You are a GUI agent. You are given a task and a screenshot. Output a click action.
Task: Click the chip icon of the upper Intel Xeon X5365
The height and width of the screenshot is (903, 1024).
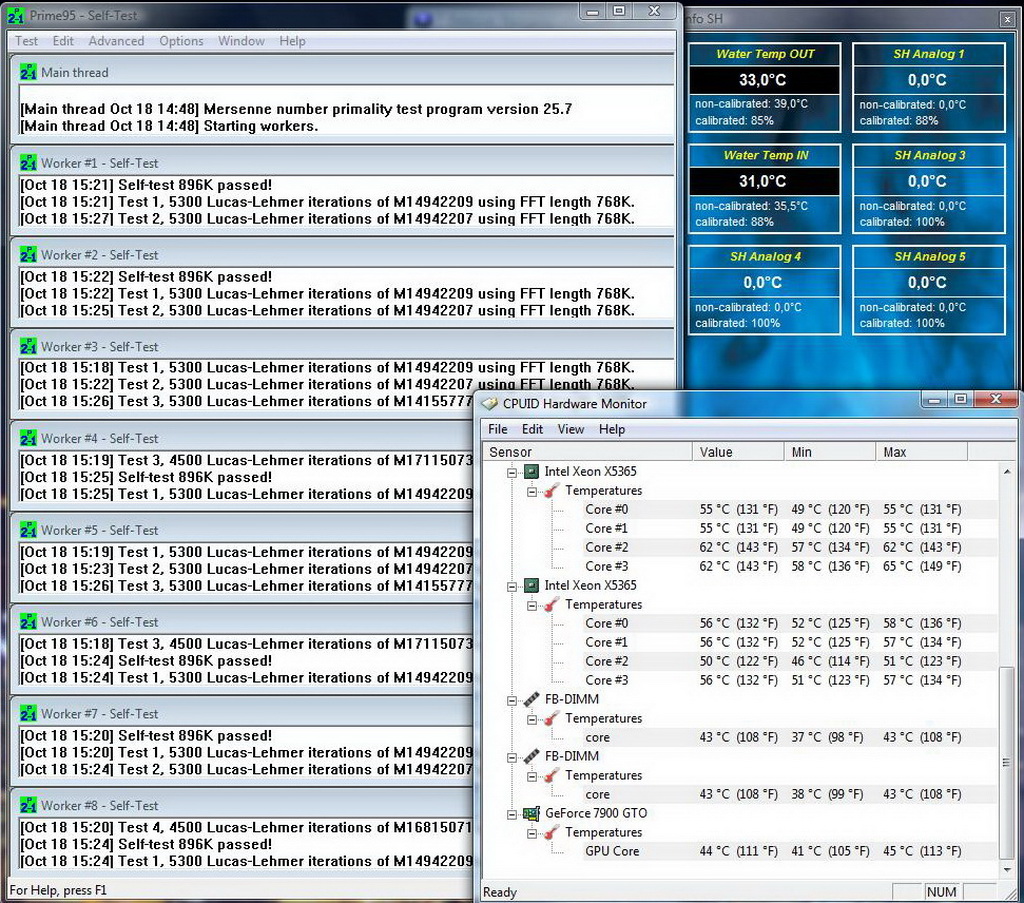[531, 471]
